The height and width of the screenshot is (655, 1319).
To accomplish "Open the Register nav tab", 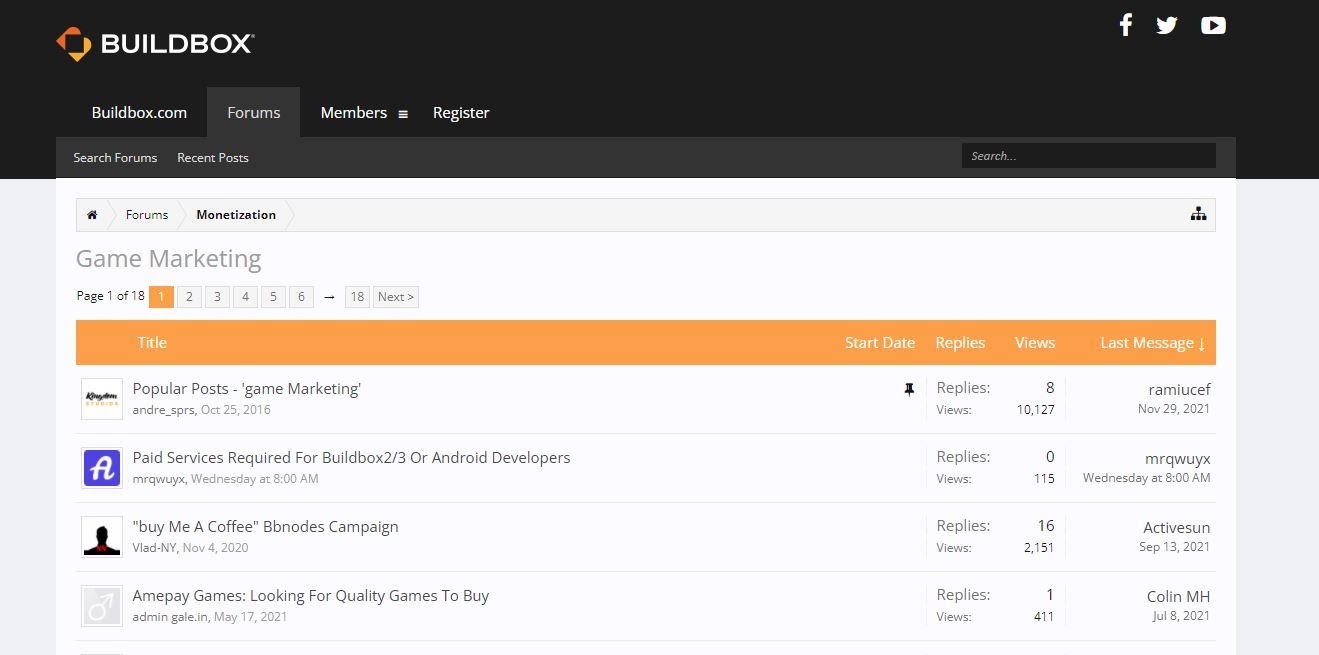I will coord(461,112).
